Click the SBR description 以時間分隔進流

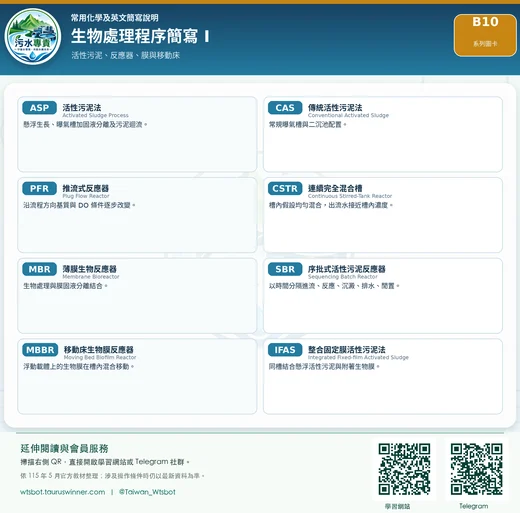click(334, 286)
